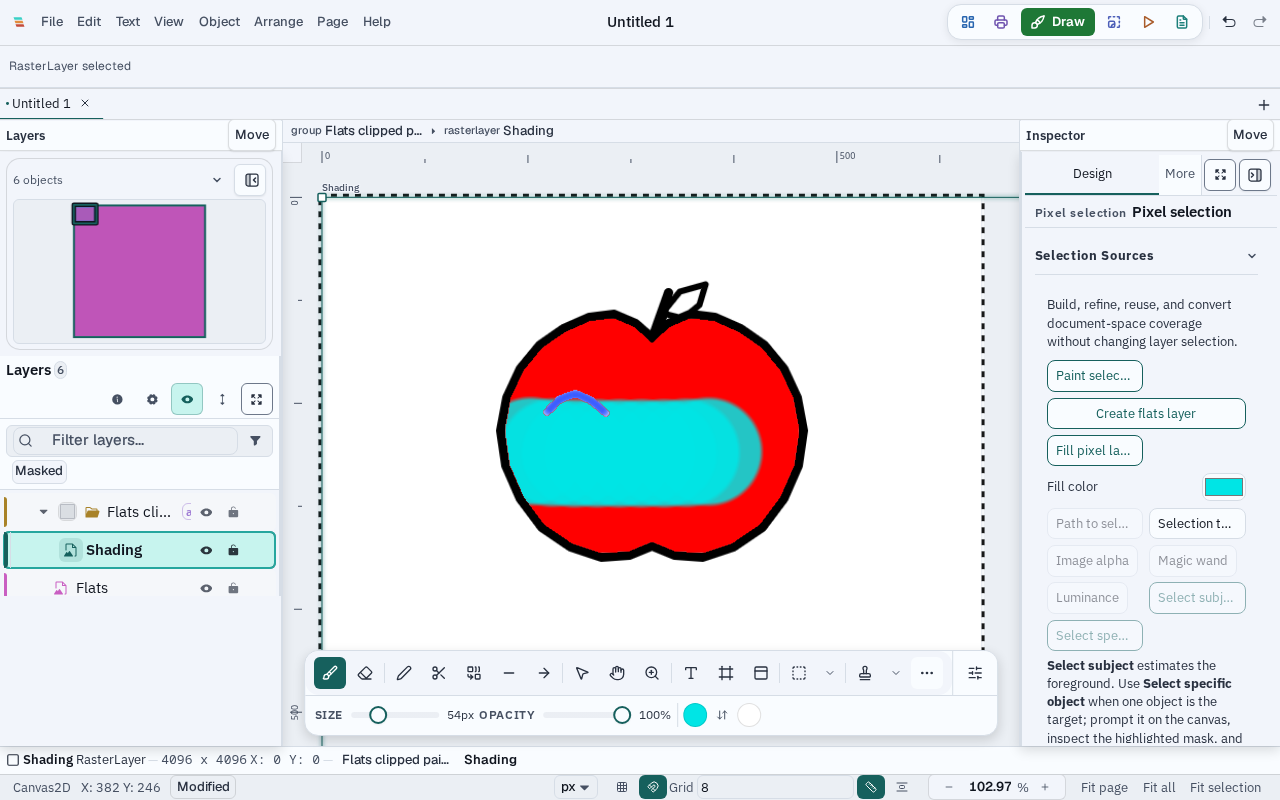
Task: Adjust the brush Size slider handle
Action: (x=378, y=715)
